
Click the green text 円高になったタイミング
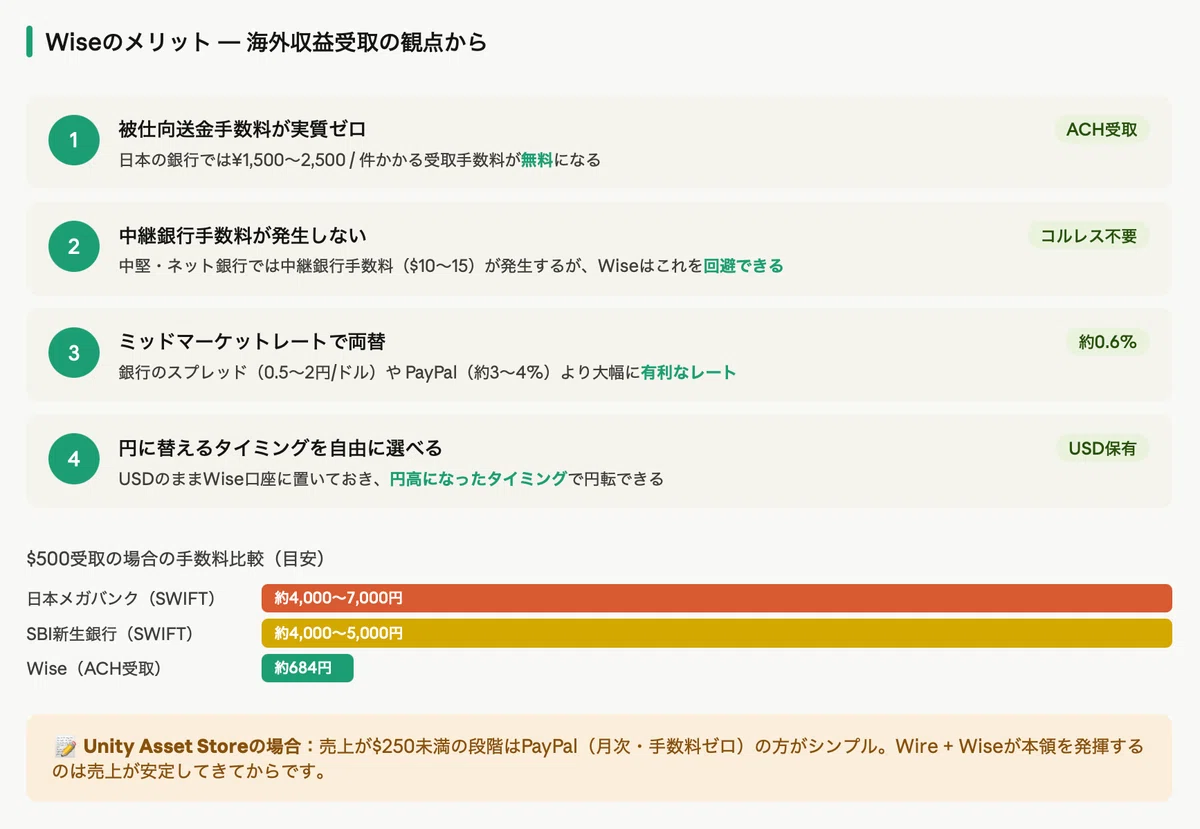pos(479,478)
